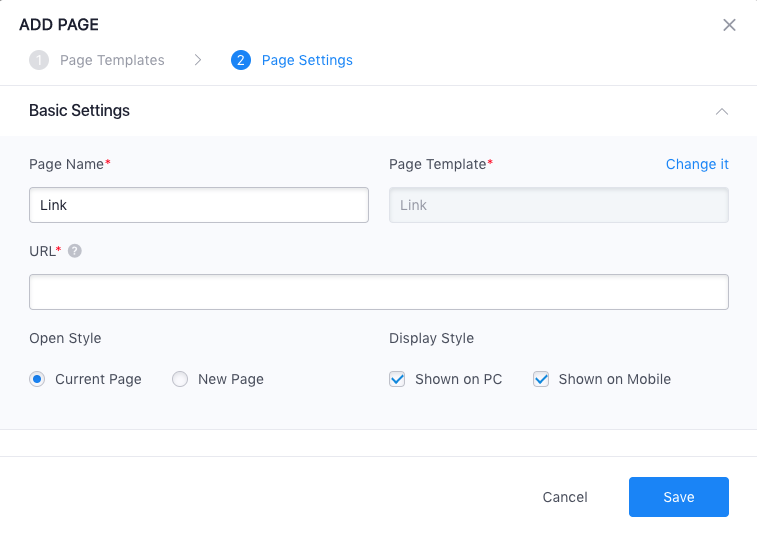
Task: Click the Open Style label
Action: coord(65,338)
